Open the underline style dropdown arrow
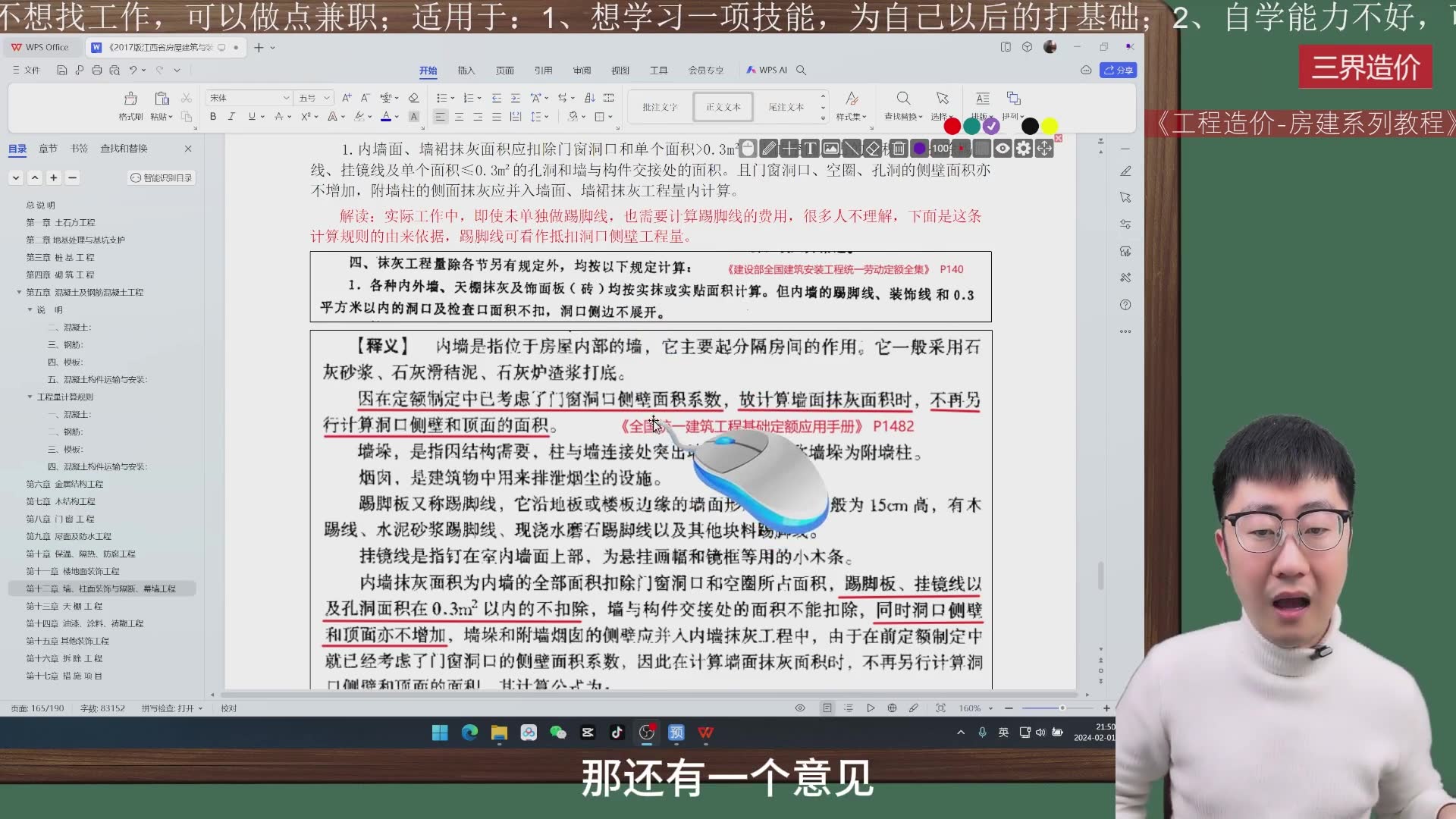 click(x=262, y=117)
